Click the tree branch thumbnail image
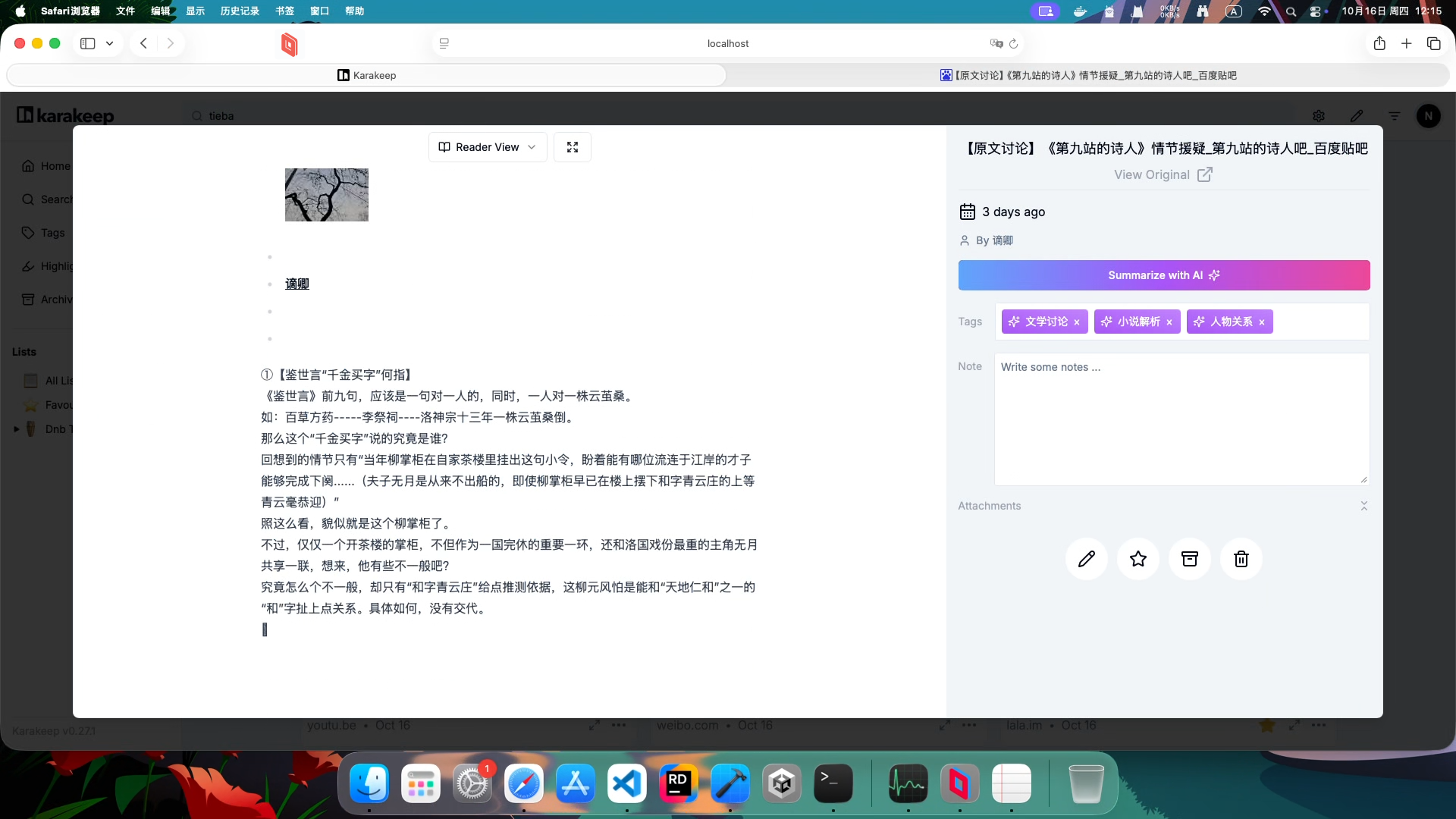This screenshot has height=819, width=1456. point(326,195)
